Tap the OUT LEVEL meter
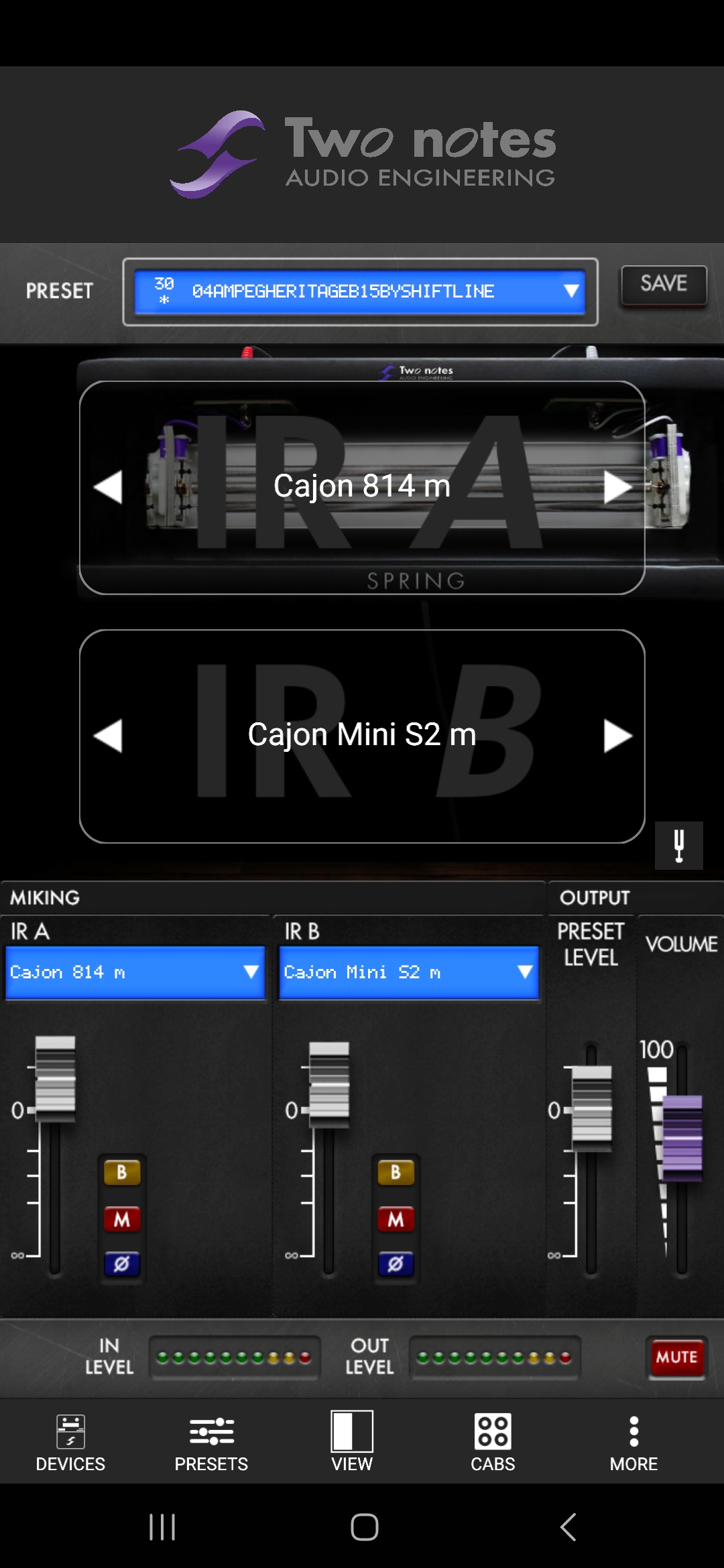The image size is (724, 1568). [x=494, y=1358]
